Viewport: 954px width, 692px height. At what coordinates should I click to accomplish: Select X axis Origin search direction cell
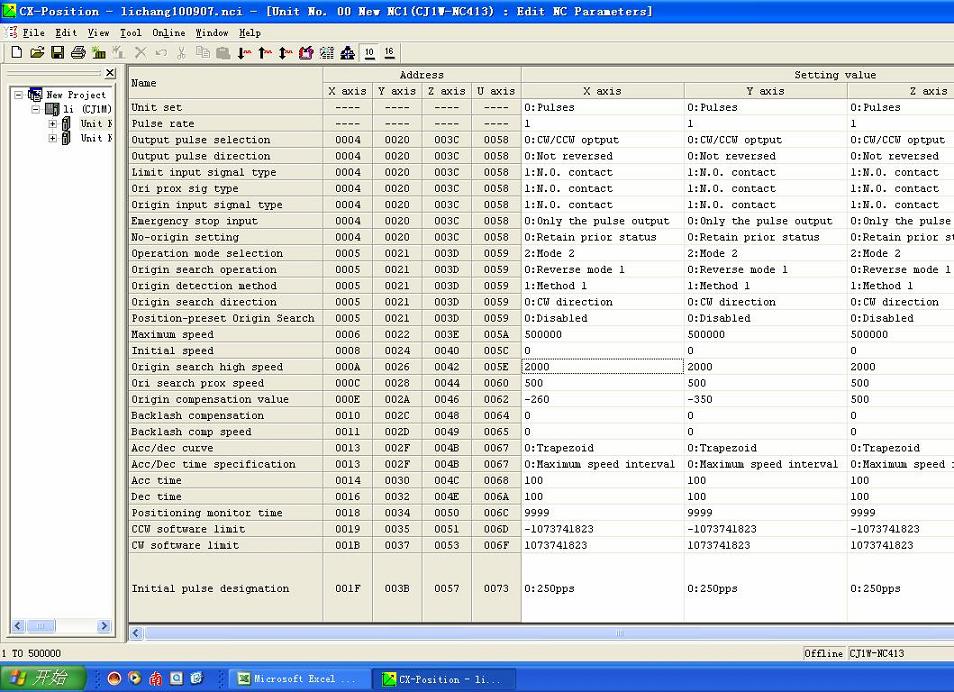pos(602,302)
